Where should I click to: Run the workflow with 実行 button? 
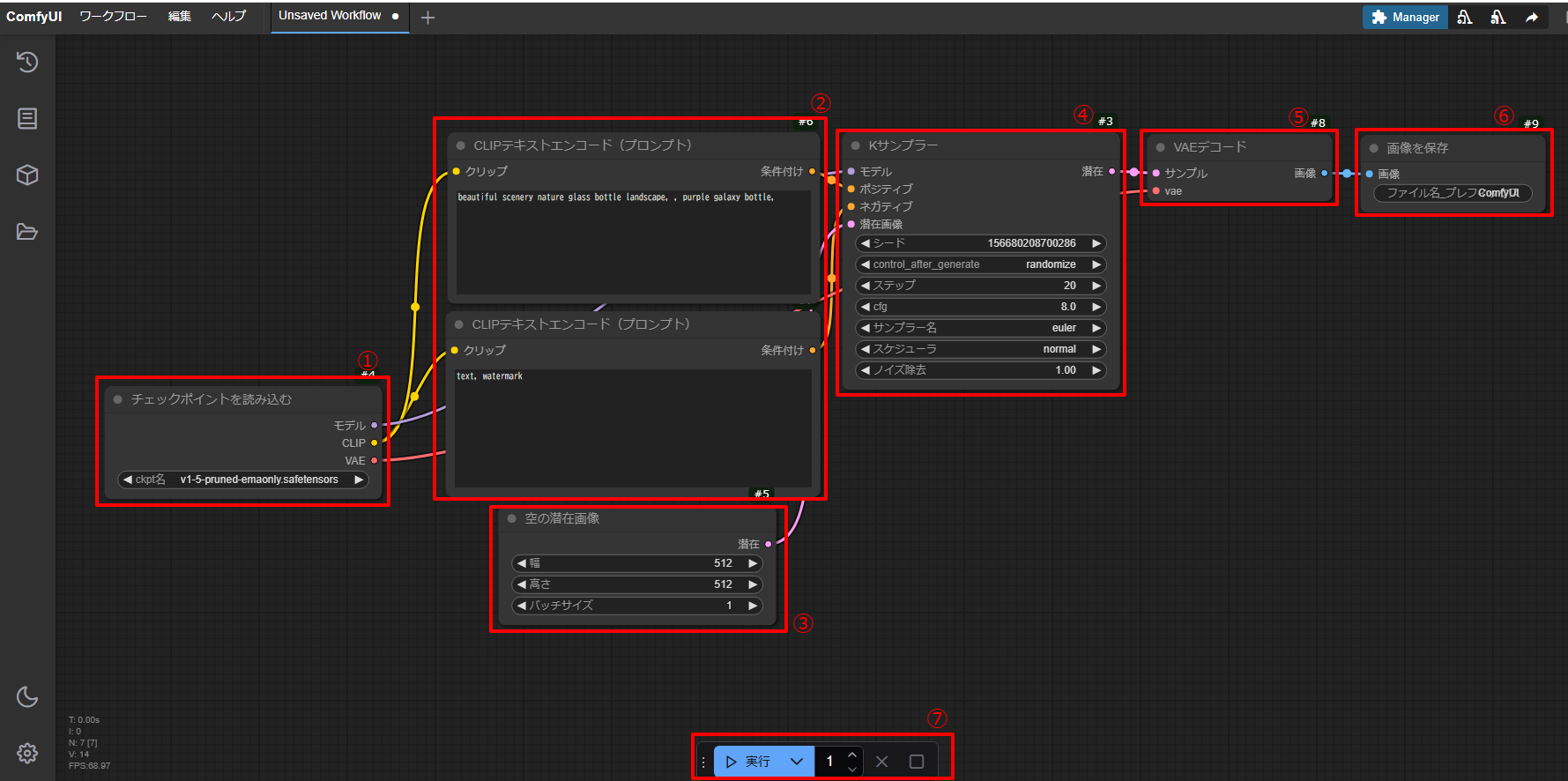point(749,762)
